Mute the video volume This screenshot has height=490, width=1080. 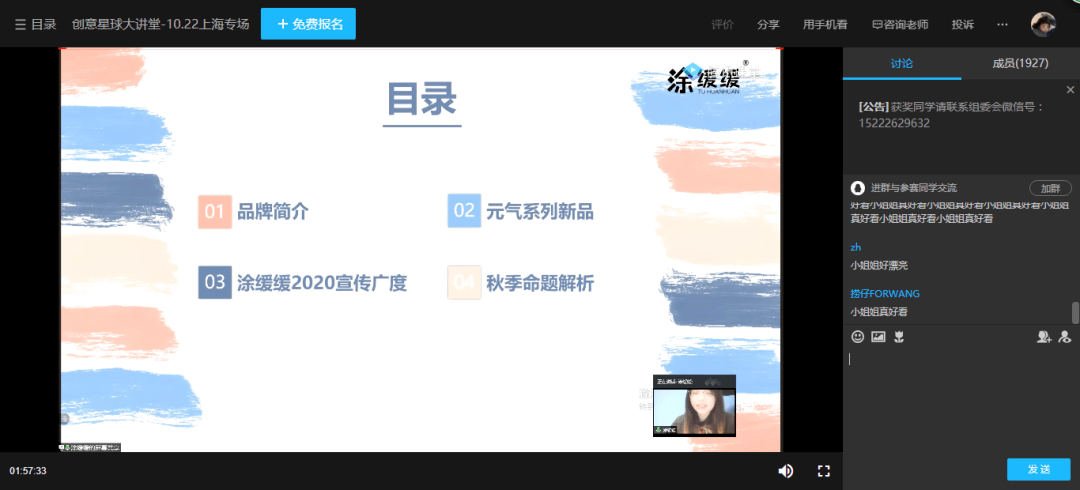[x=785, y=471]
